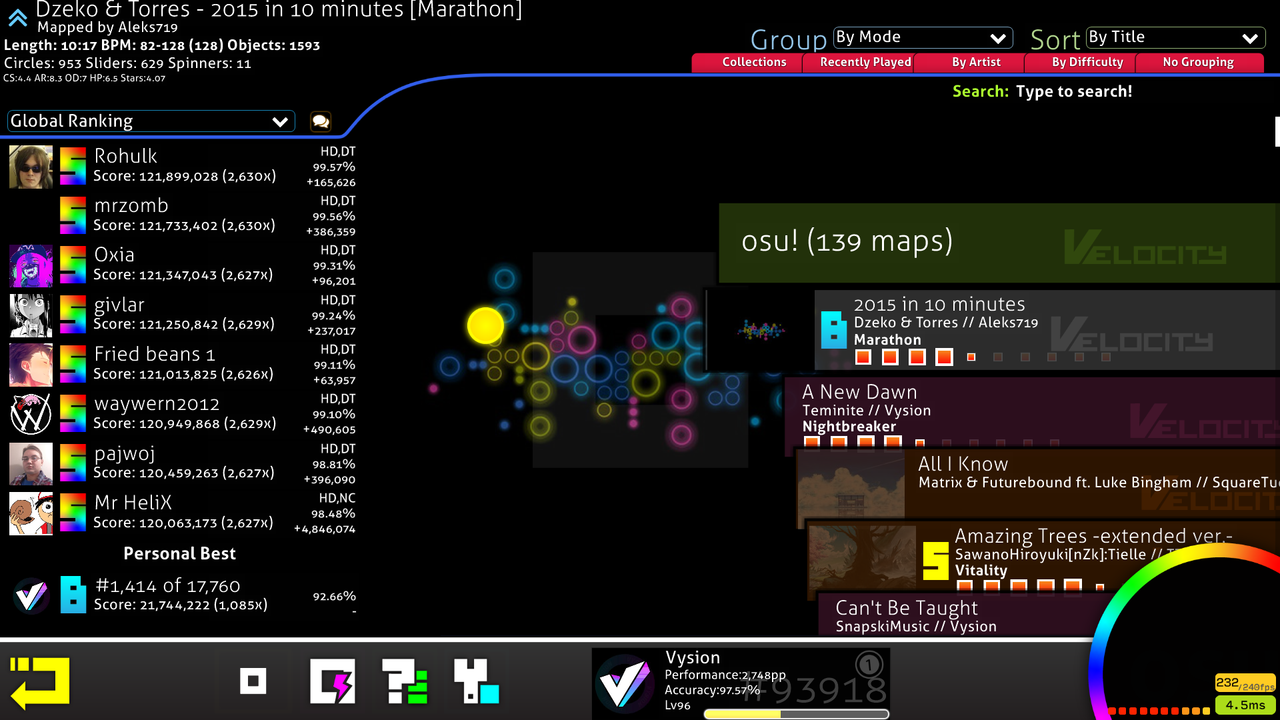This screenshot has height=720, width=1280.
Task: Open the mod selection lightning icon
Action: point(332,682)
